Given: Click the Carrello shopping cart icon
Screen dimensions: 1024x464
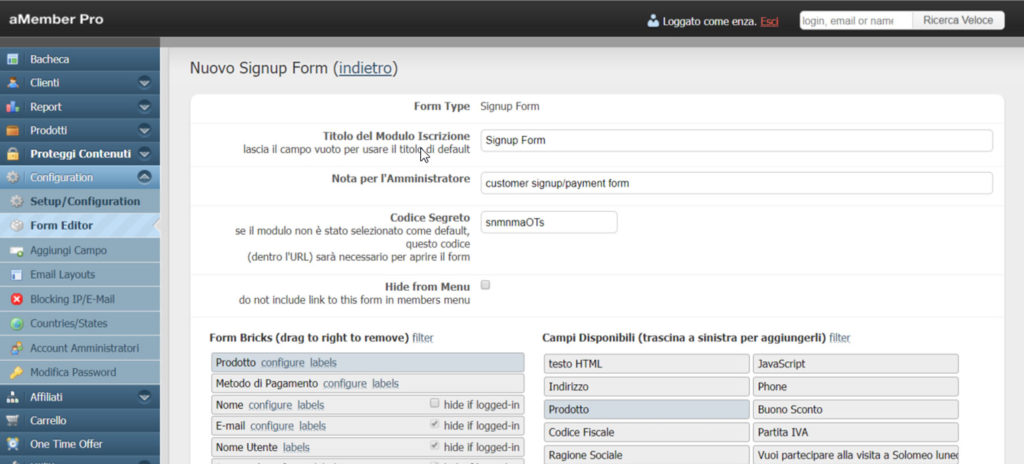Looking at the screenshot, I should (13, 420).
